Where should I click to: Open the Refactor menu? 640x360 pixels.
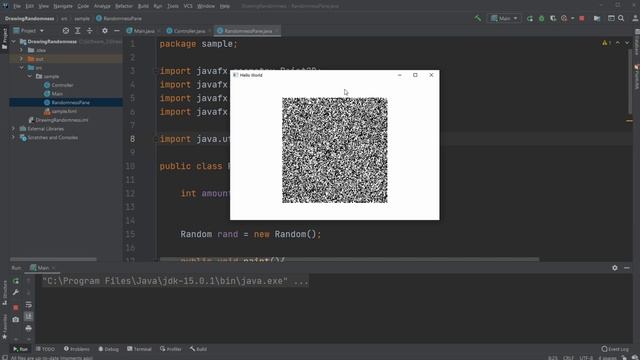124,6
